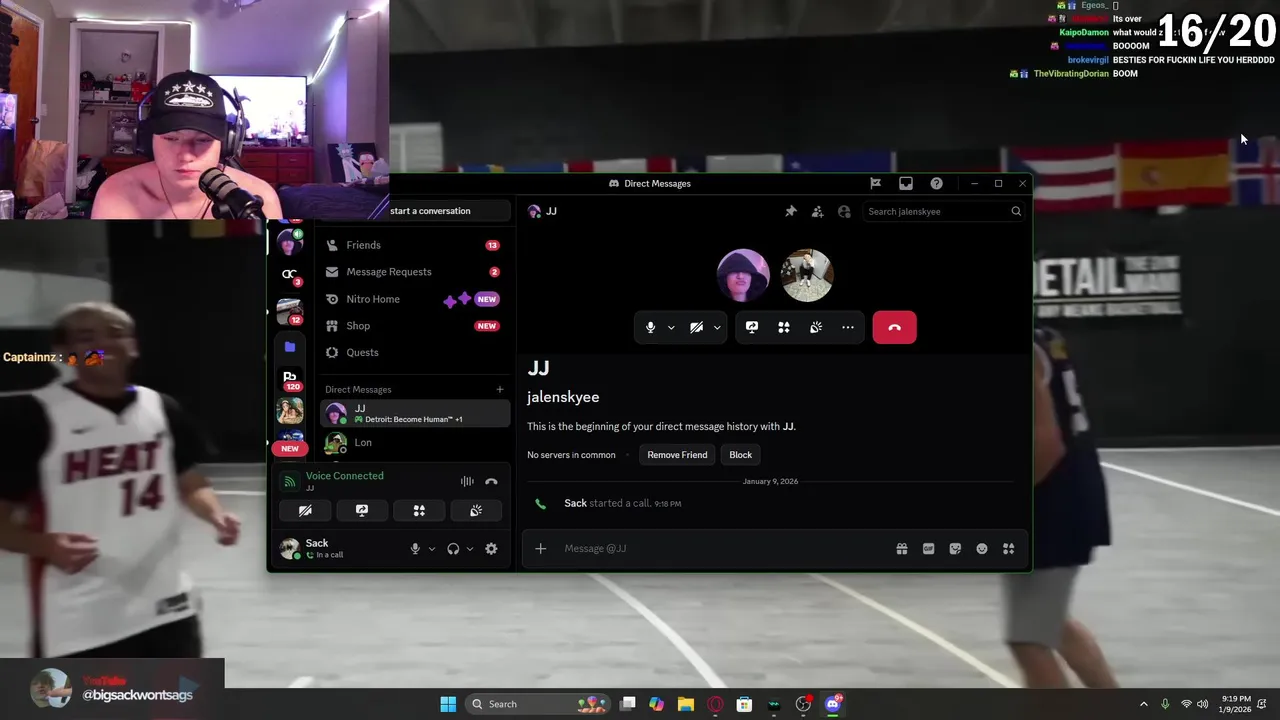Open the GIF picker
Viewport: 1280px width, 720px height.
pos(928,548)
